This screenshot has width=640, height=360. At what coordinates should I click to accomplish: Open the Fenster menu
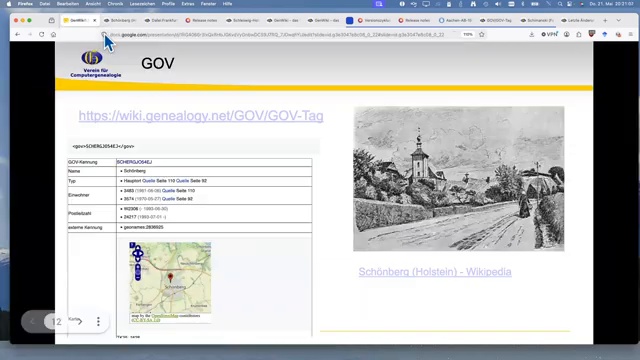click(208, 4)
